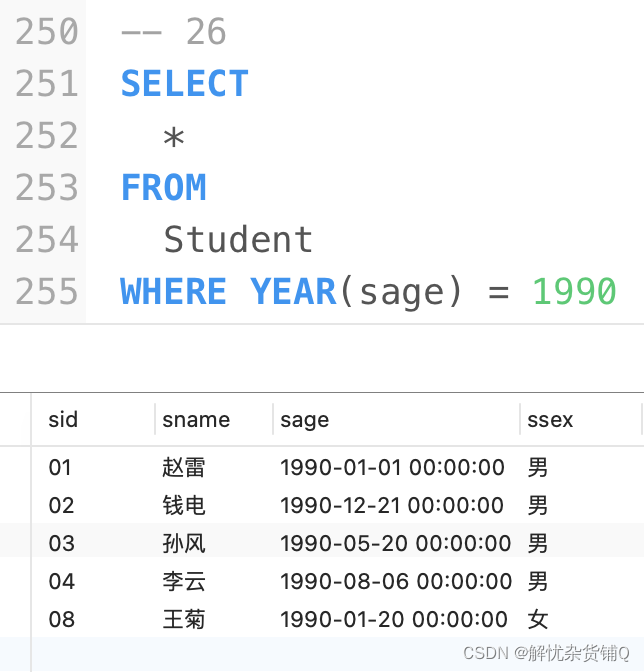Select line number 253 in gutter
The image size is (644, 672).
click(x=47, y=187)
